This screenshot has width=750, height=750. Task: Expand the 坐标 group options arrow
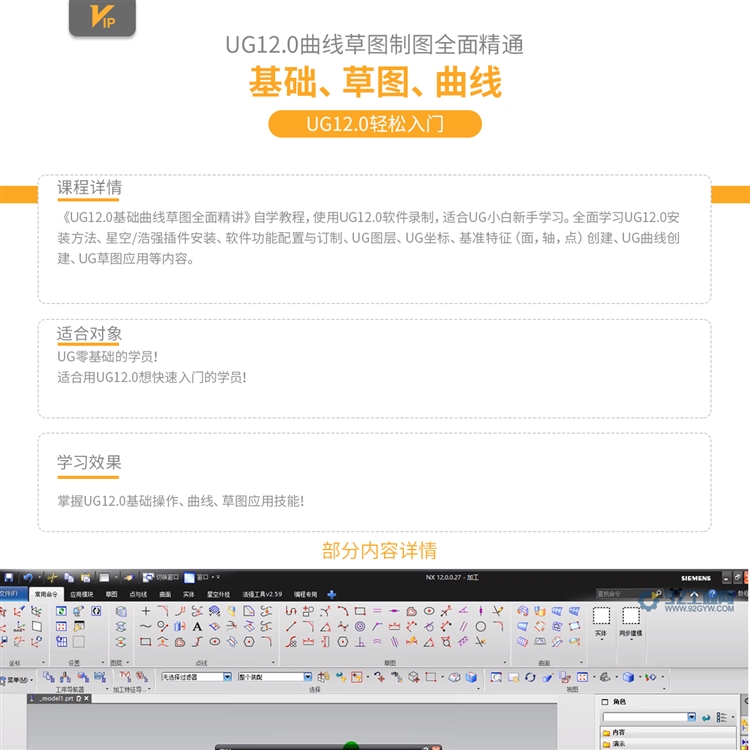44,662
